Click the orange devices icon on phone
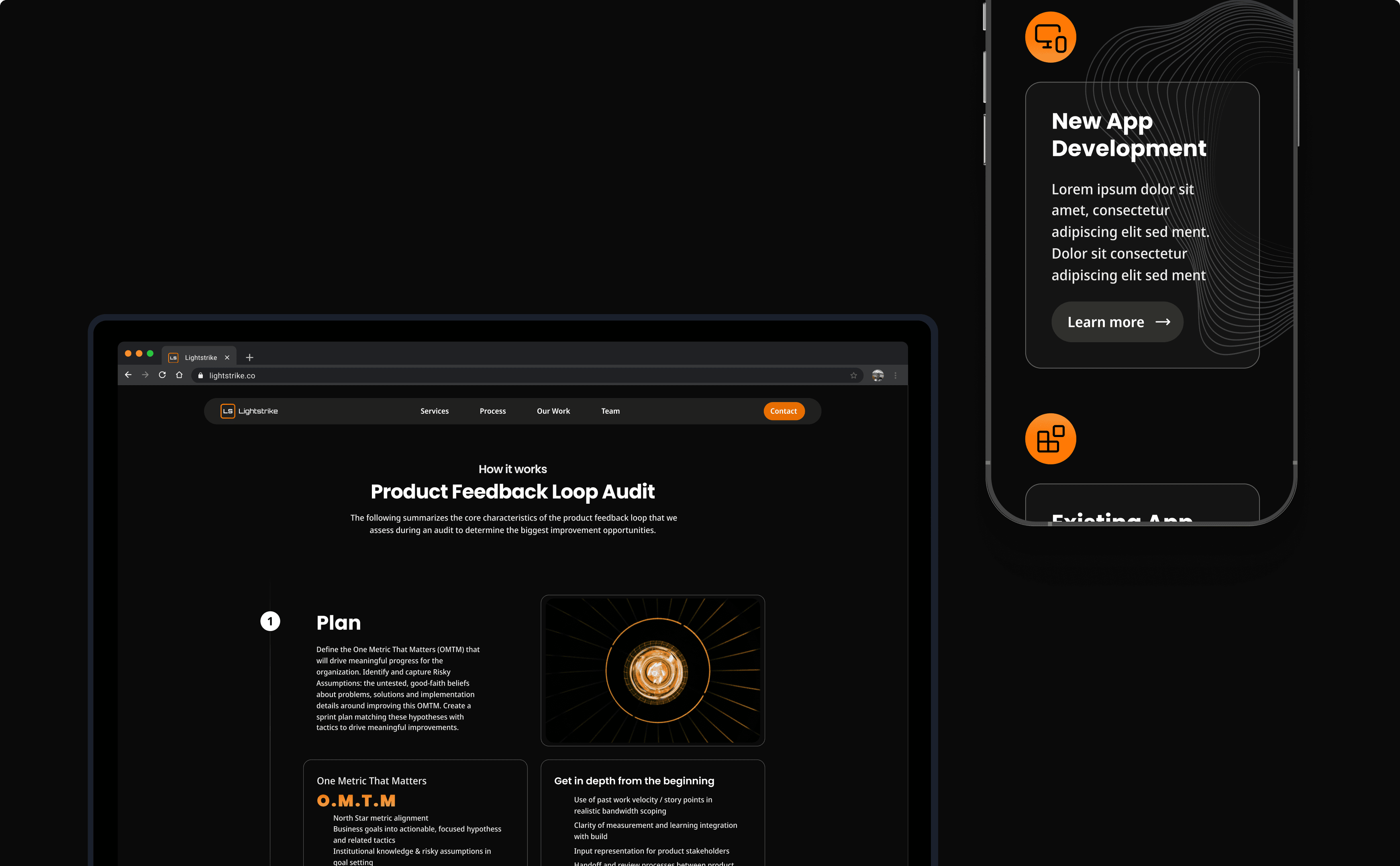The width and height of the screenshot is (1400, 866). coord(1050,37)
